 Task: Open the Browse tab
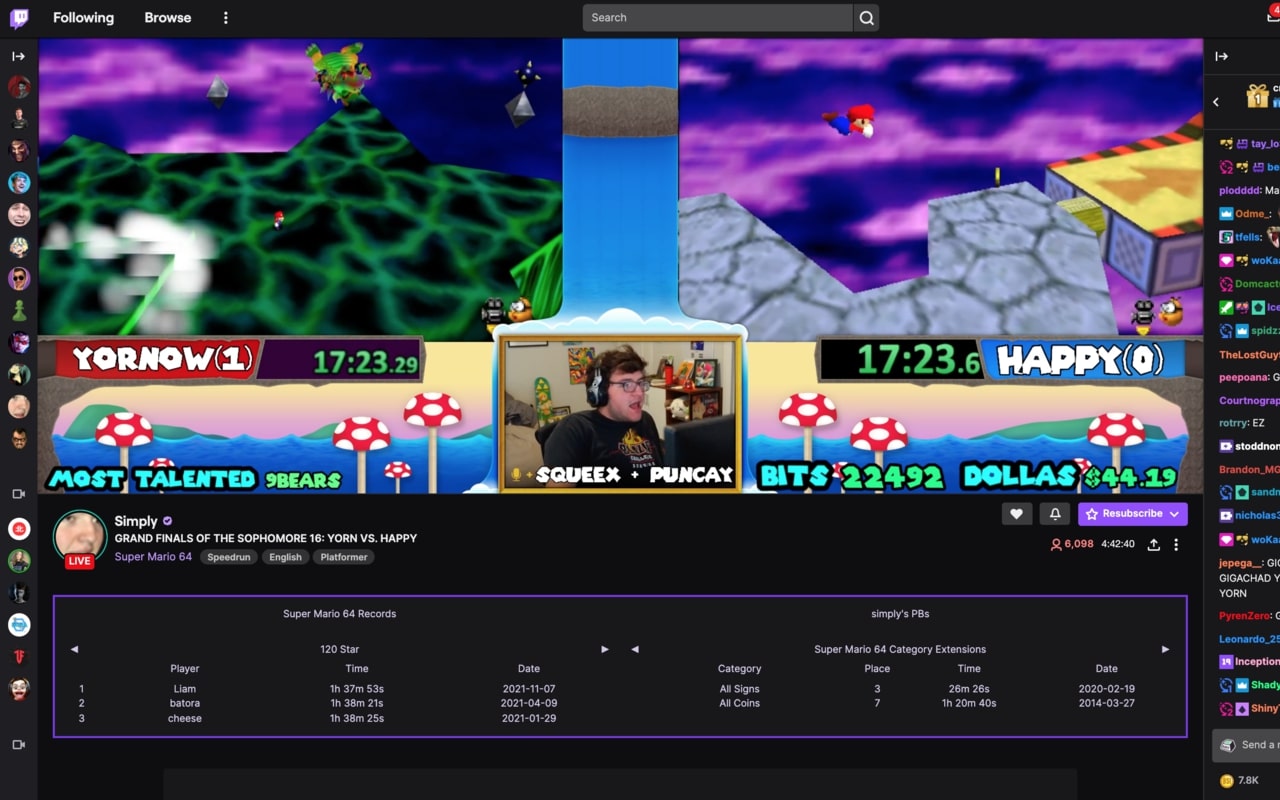tap(167, 18)
